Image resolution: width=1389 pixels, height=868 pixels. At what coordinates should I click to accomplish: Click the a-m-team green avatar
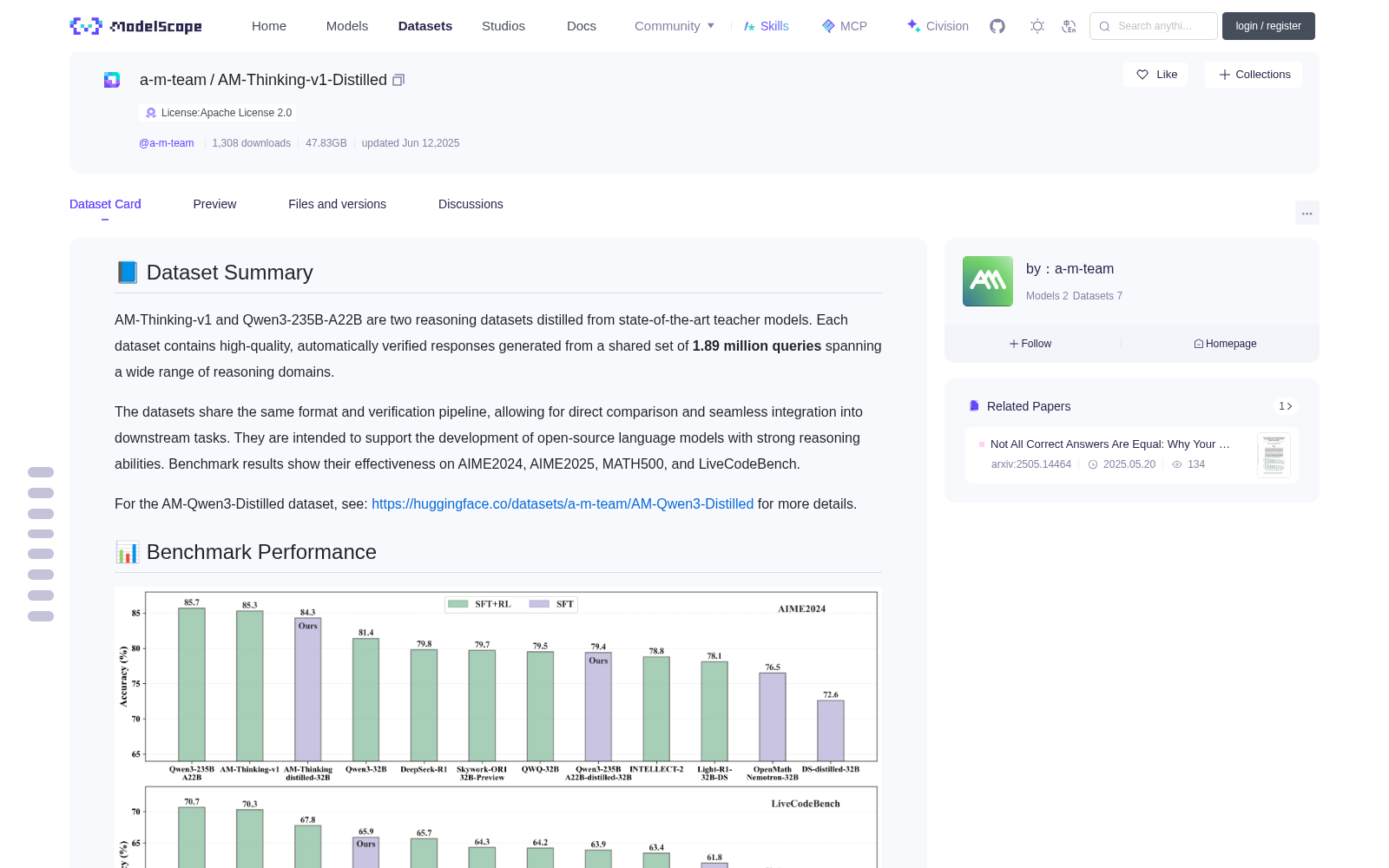tap(988, 281)
